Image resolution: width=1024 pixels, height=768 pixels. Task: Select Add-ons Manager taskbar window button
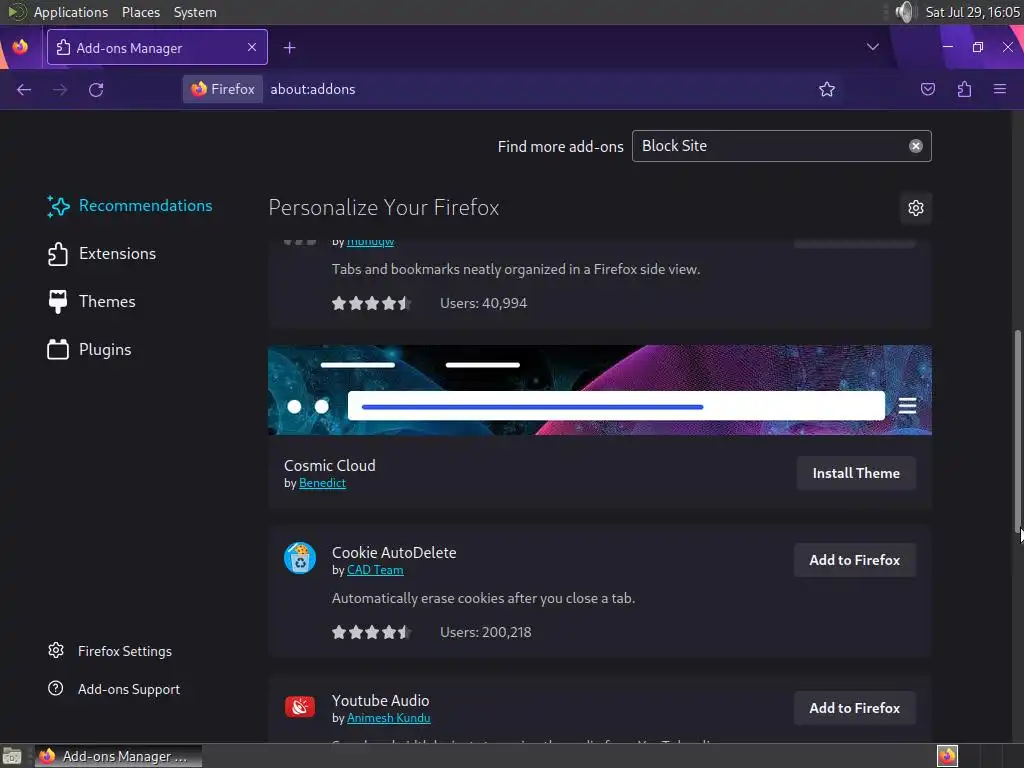pyautogui.click(x=118, y=756)
